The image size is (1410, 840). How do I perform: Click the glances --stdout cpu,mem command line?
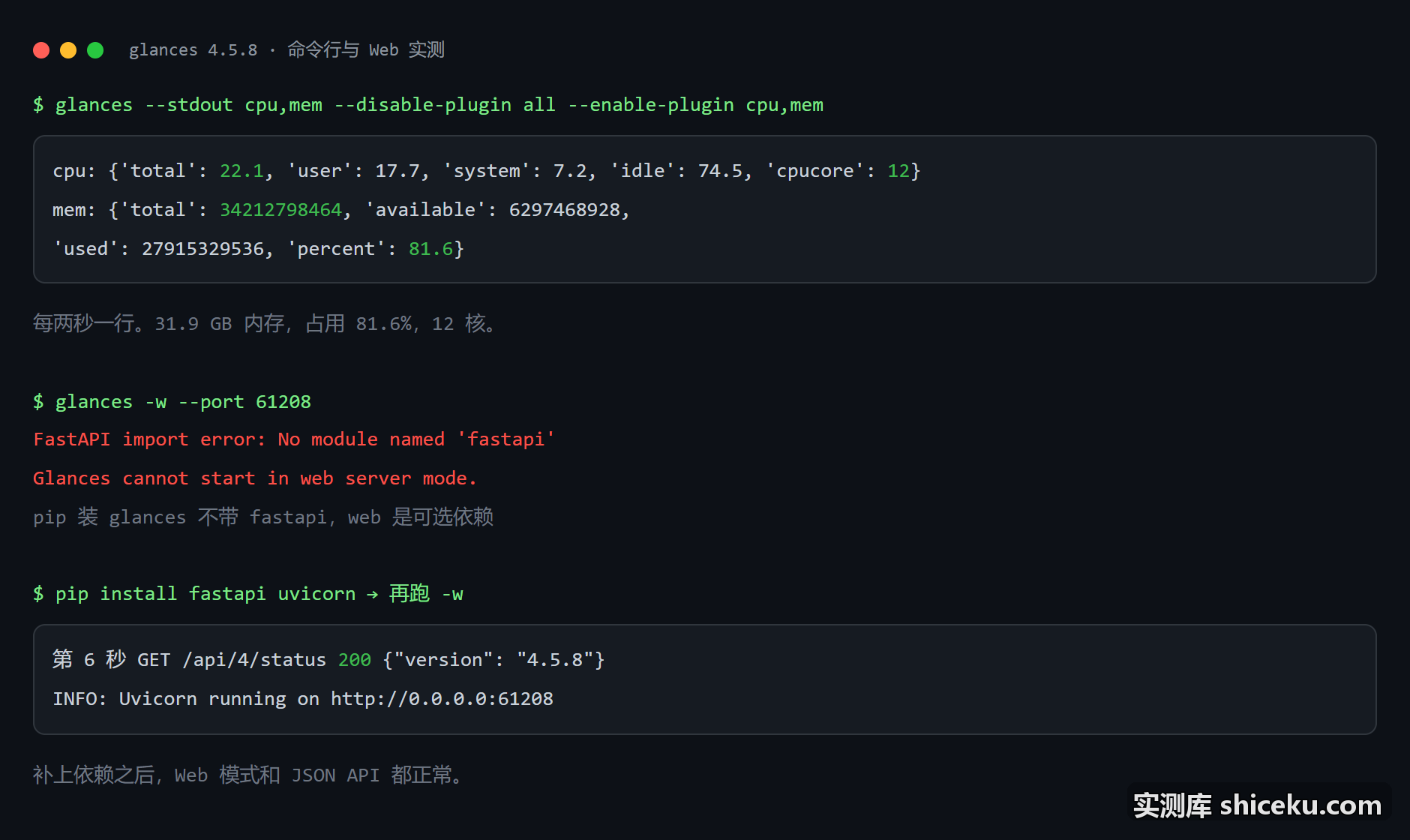click(x=428, y=105)
